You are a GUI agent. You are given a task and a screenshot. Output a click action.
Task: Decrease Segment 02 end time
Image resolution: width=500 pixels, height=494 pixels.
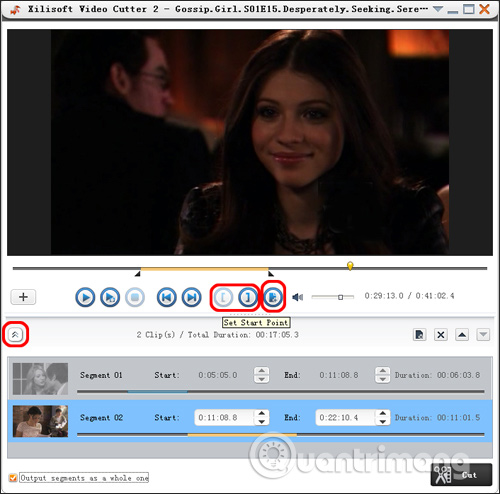point(383,422)
